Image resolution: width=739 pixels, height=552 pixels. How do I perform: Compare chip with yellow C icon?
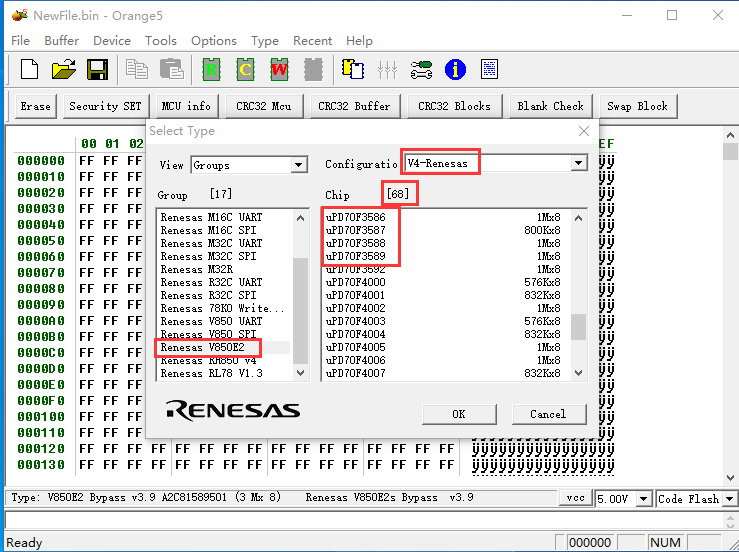pyautogui.click(x=245, y=70)
